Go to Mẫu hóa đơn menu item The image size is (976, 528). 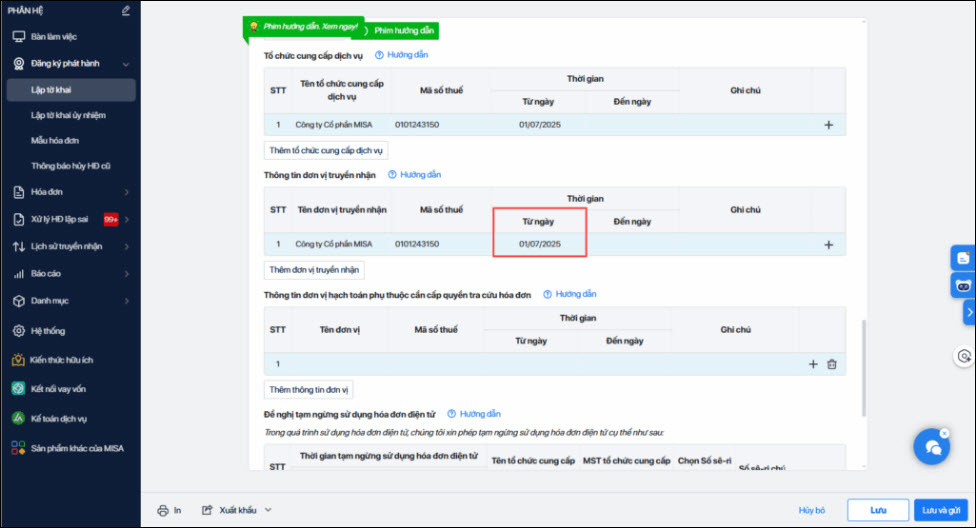tap(55, 141)
